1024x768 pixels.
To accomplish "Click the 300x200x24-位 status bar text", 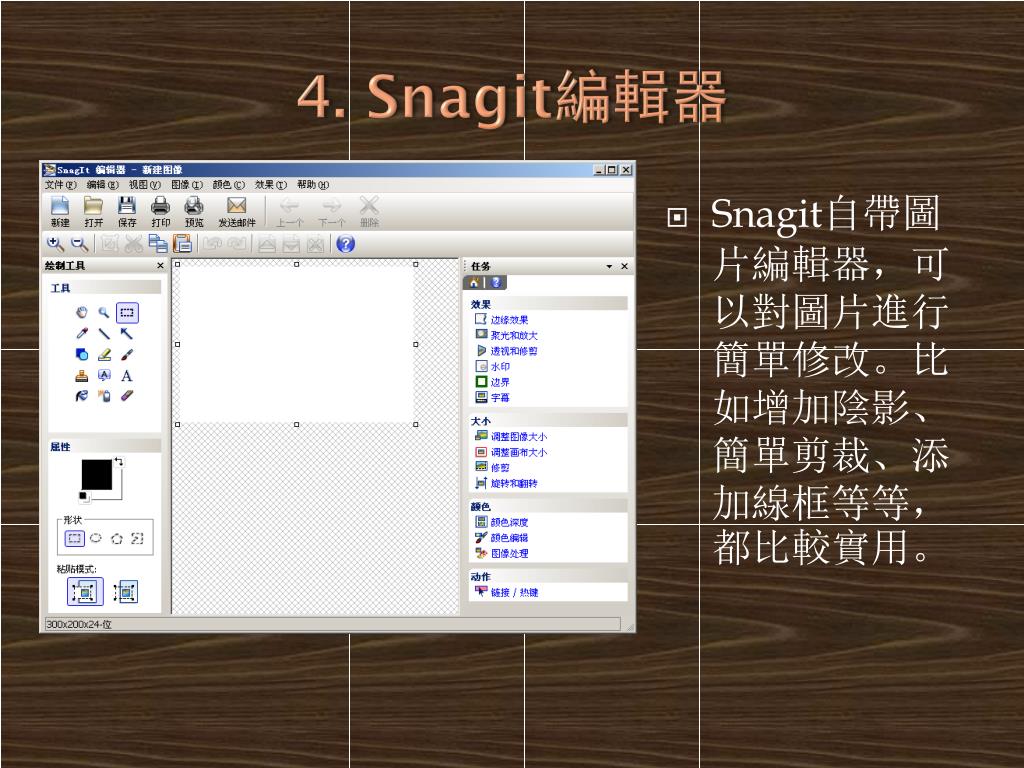I will tap(79, 624).
